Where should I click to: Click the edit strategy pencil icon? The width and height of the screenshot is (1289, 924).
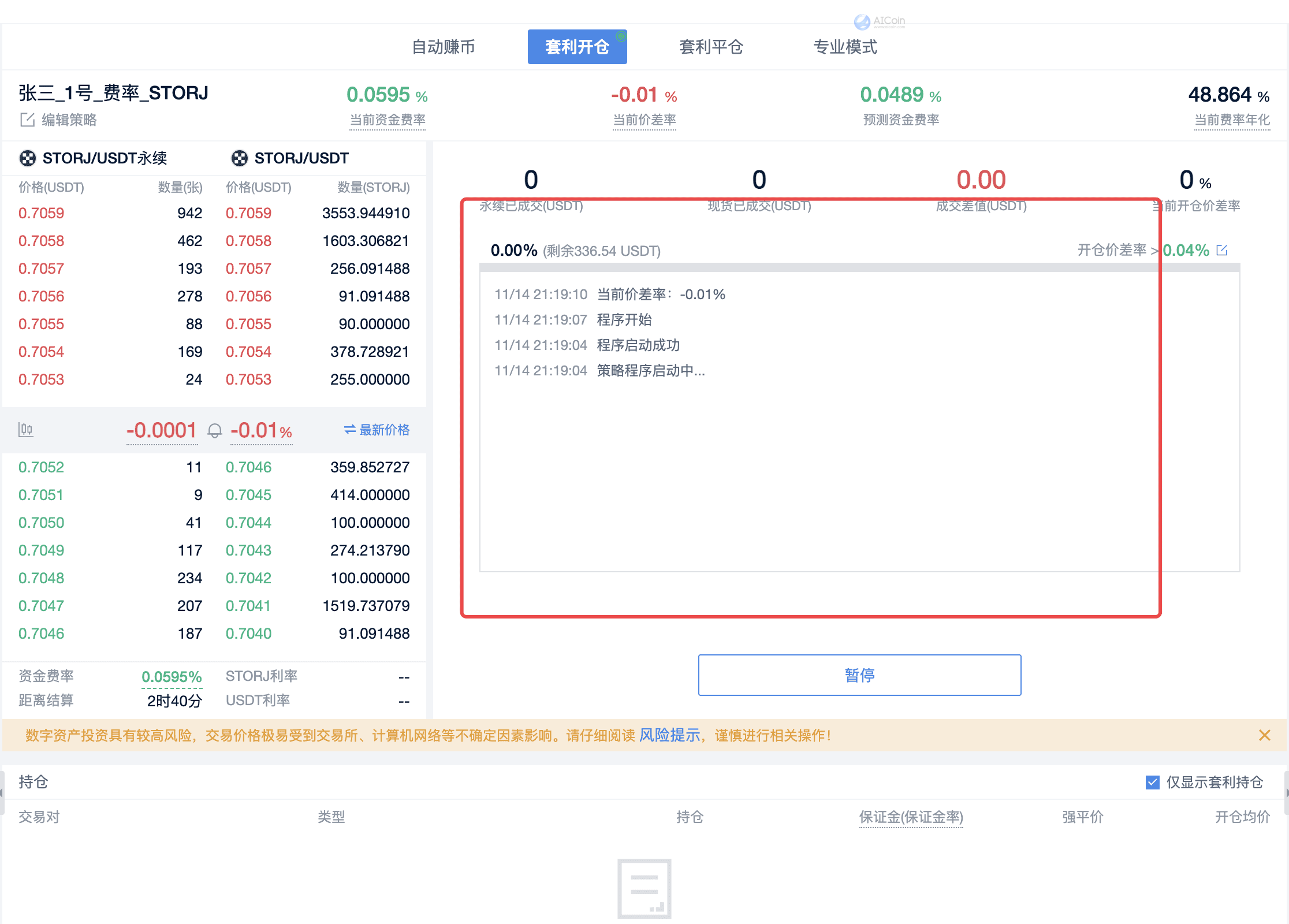[27, 120]
